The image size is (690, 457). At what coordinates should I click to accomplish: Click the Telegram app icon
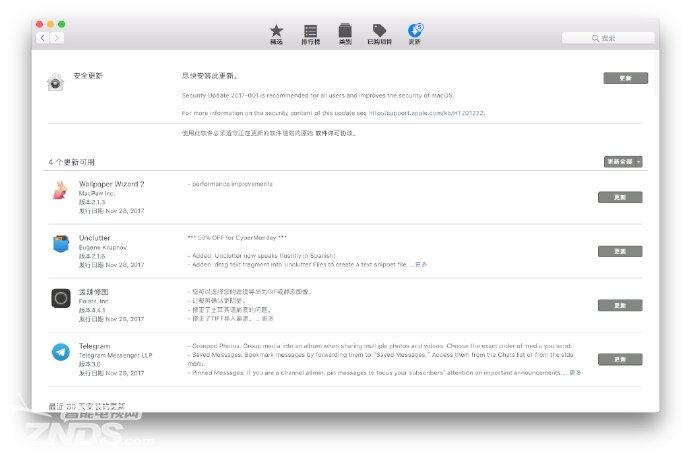pyautogui.click(x=61, y=352)
